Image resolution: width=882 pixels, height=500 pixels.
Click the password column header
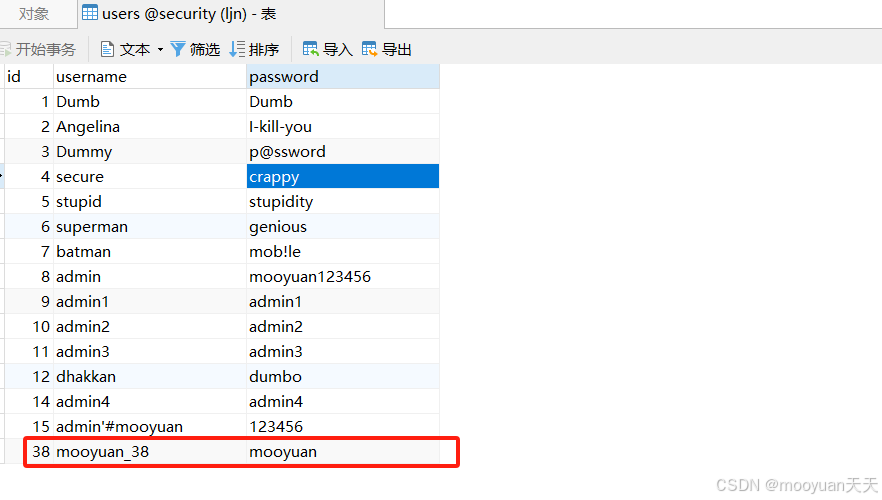coord(343,76)
